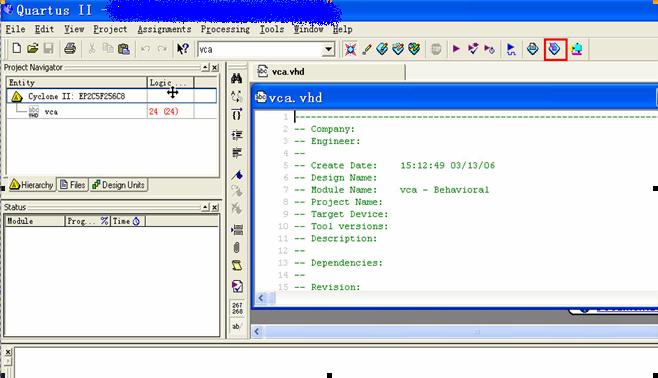Click the '-- Create Date:' comment line
Screen dimensions: 658x378
pos(394,165)
